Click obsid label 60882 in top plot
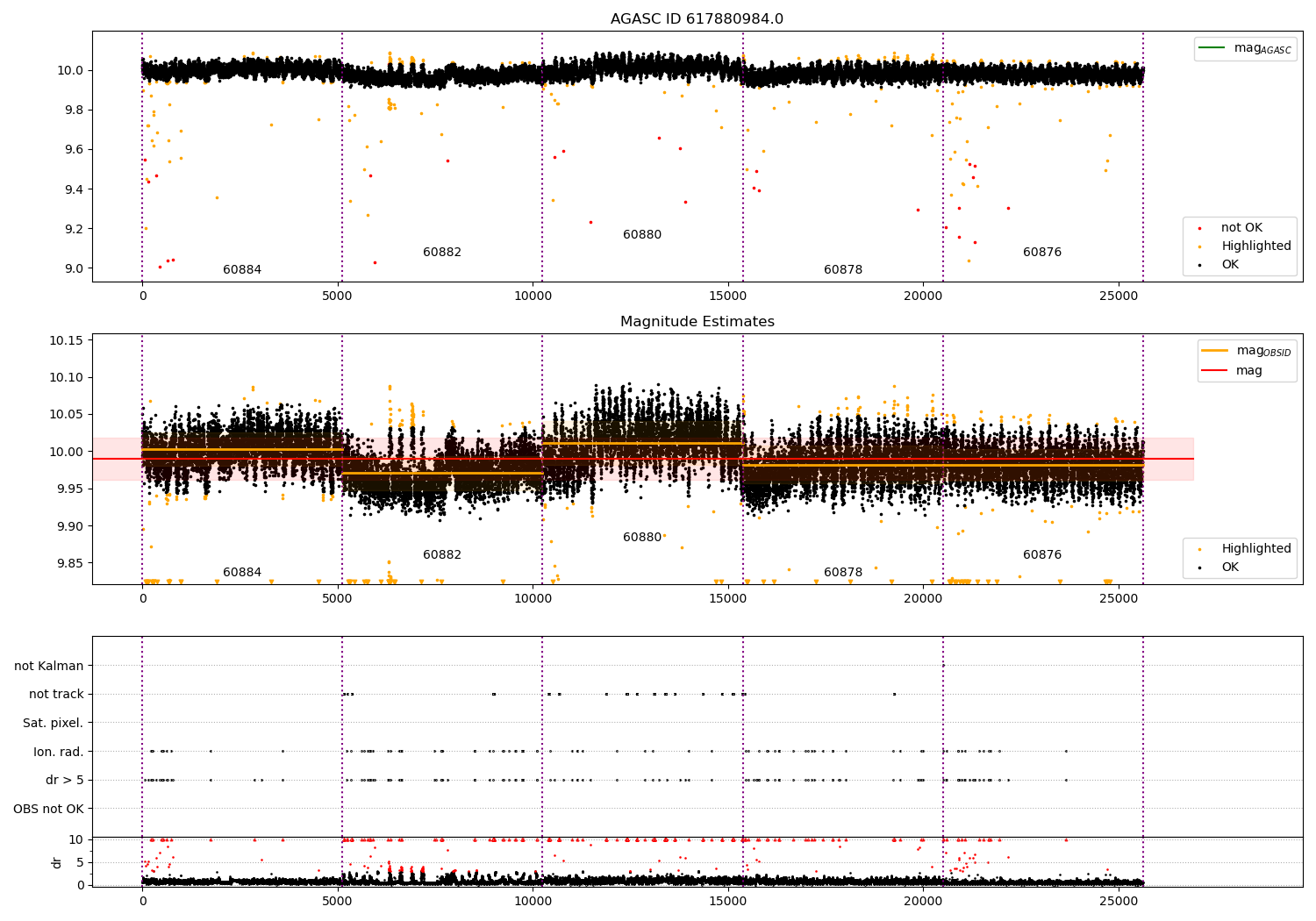The image size is (1316, 921). [x=442, y=253]
